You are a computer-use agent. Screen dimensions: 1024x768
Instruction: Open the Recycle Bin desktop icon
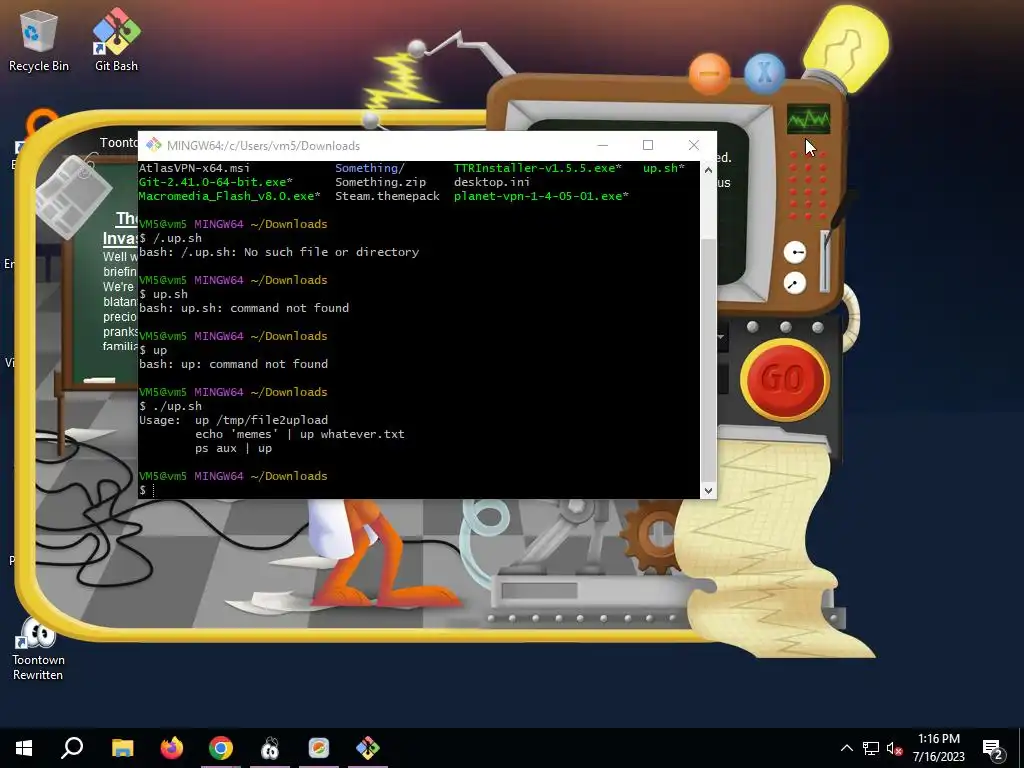point(38,40)
